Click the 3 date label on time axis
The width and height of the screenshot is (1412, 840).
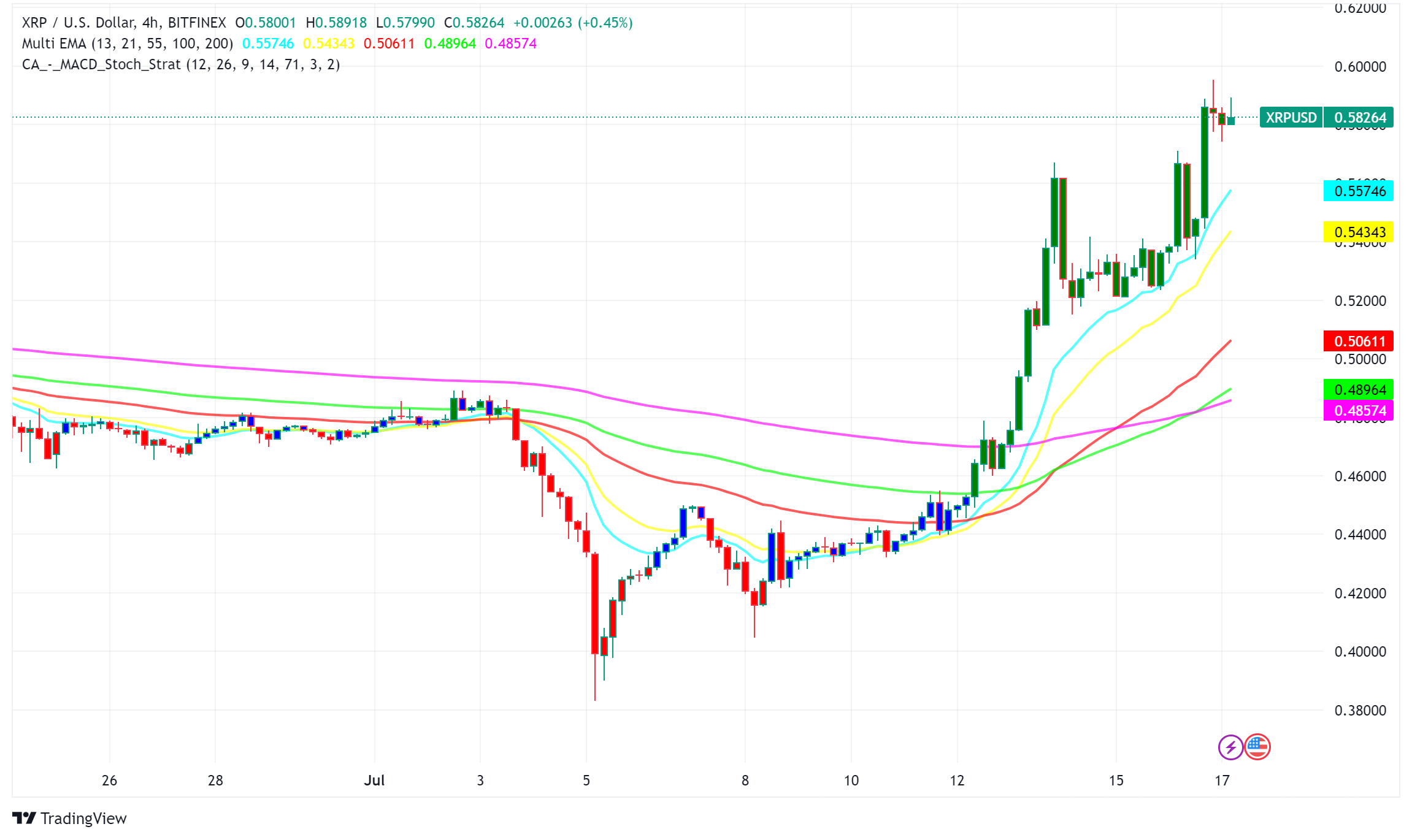(480, 780)
